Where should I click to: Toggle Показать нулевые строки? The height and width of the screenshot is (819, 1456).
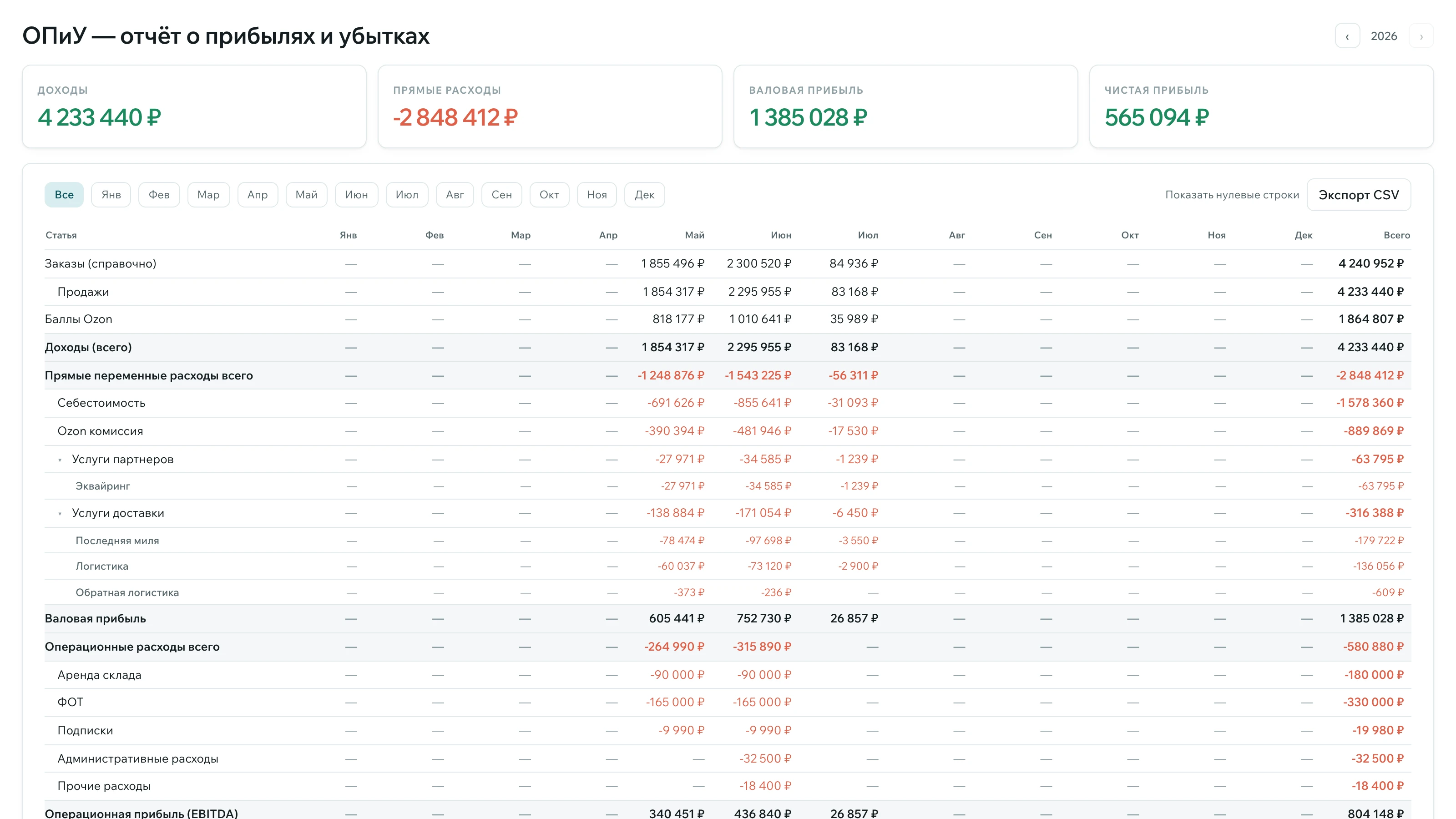[x=1232, y=195]
